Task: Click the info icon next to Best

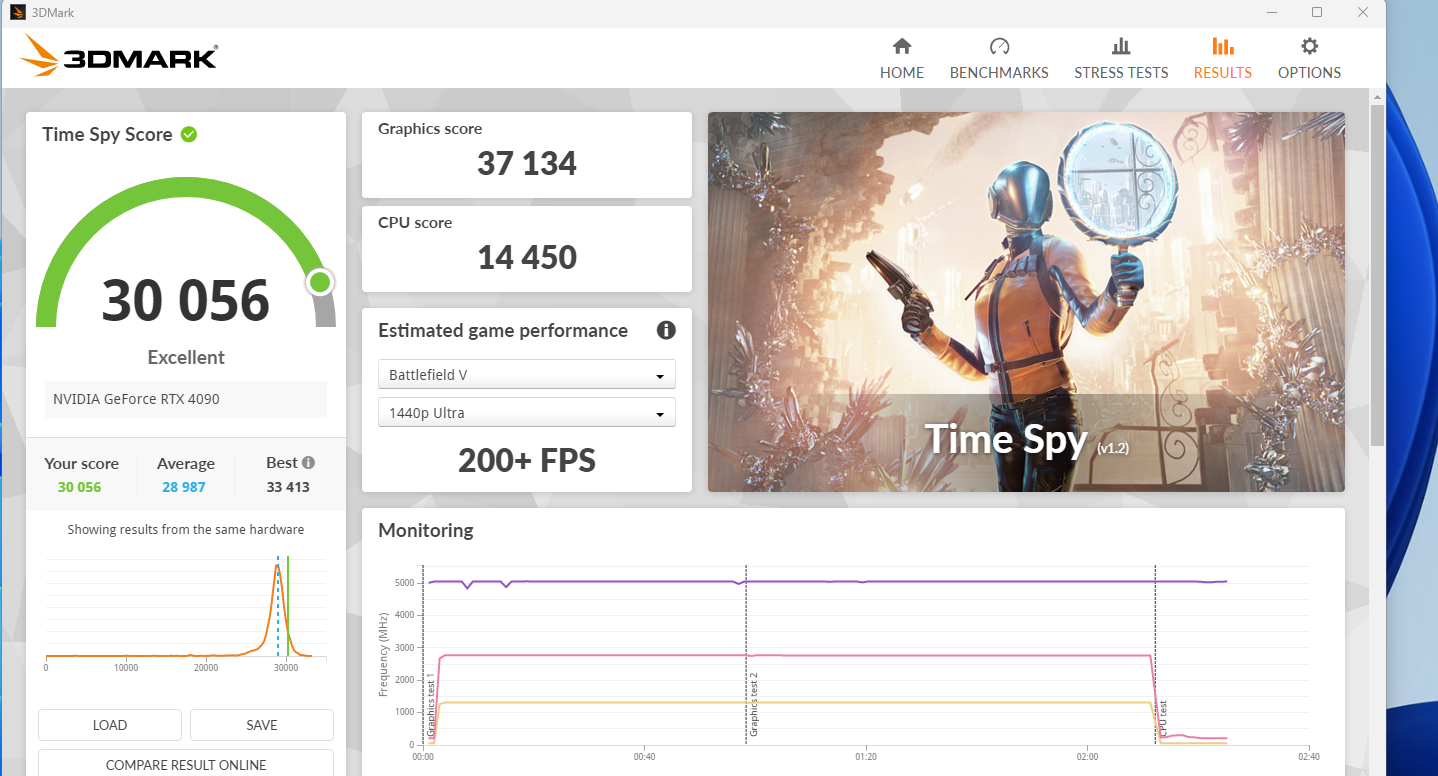Action: (308, 462)
